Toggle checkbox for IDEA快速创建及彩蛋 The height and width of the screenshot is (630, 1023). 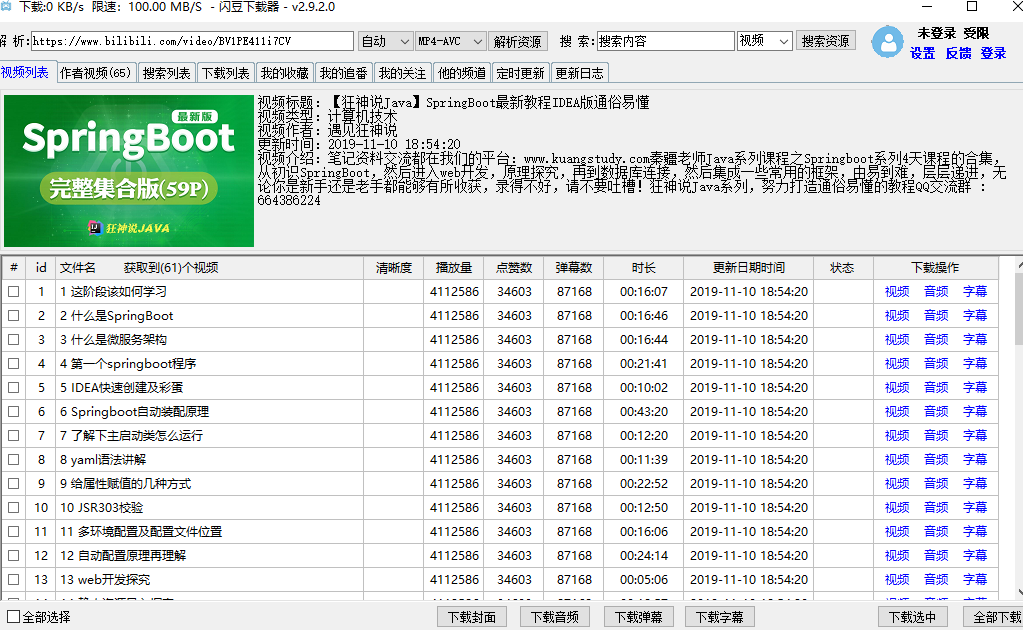click(14, 387)
